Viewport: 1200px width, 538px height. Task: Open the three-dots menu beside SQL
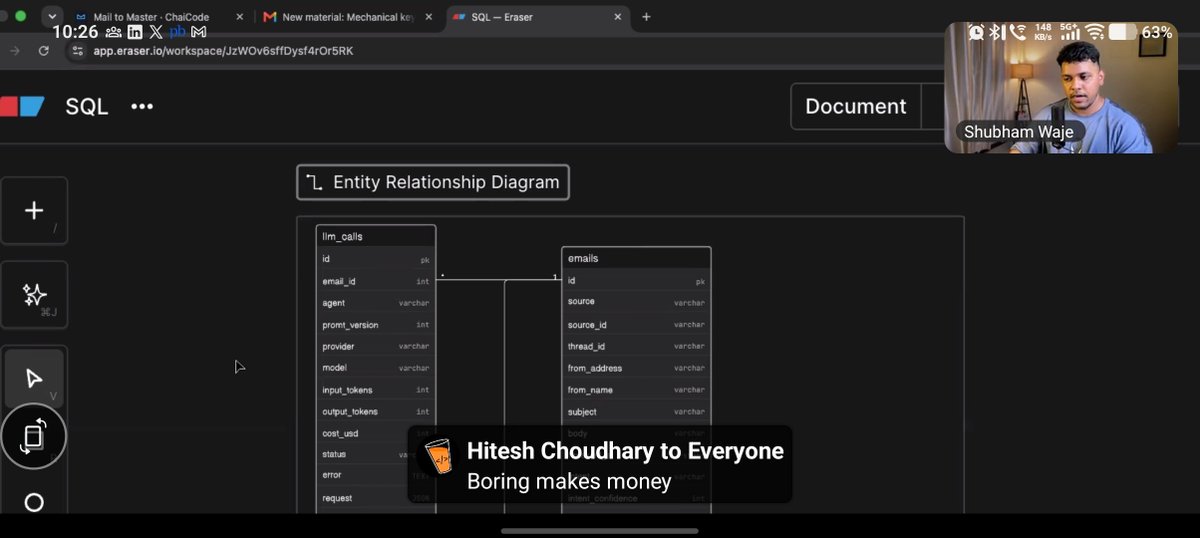coord(142,107)
